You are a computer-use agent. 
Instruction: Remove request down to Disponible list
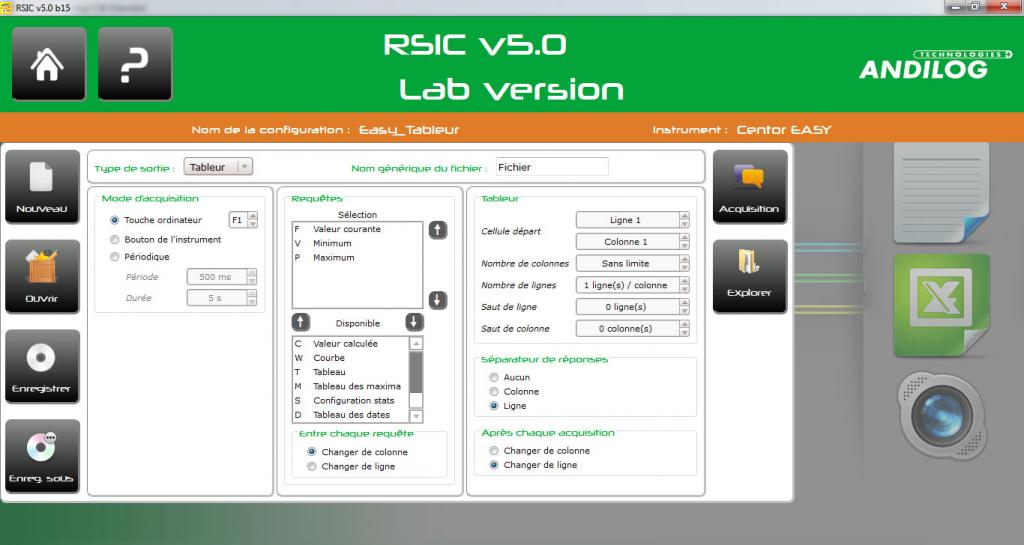pyautogui.click(x=414, y=322)
